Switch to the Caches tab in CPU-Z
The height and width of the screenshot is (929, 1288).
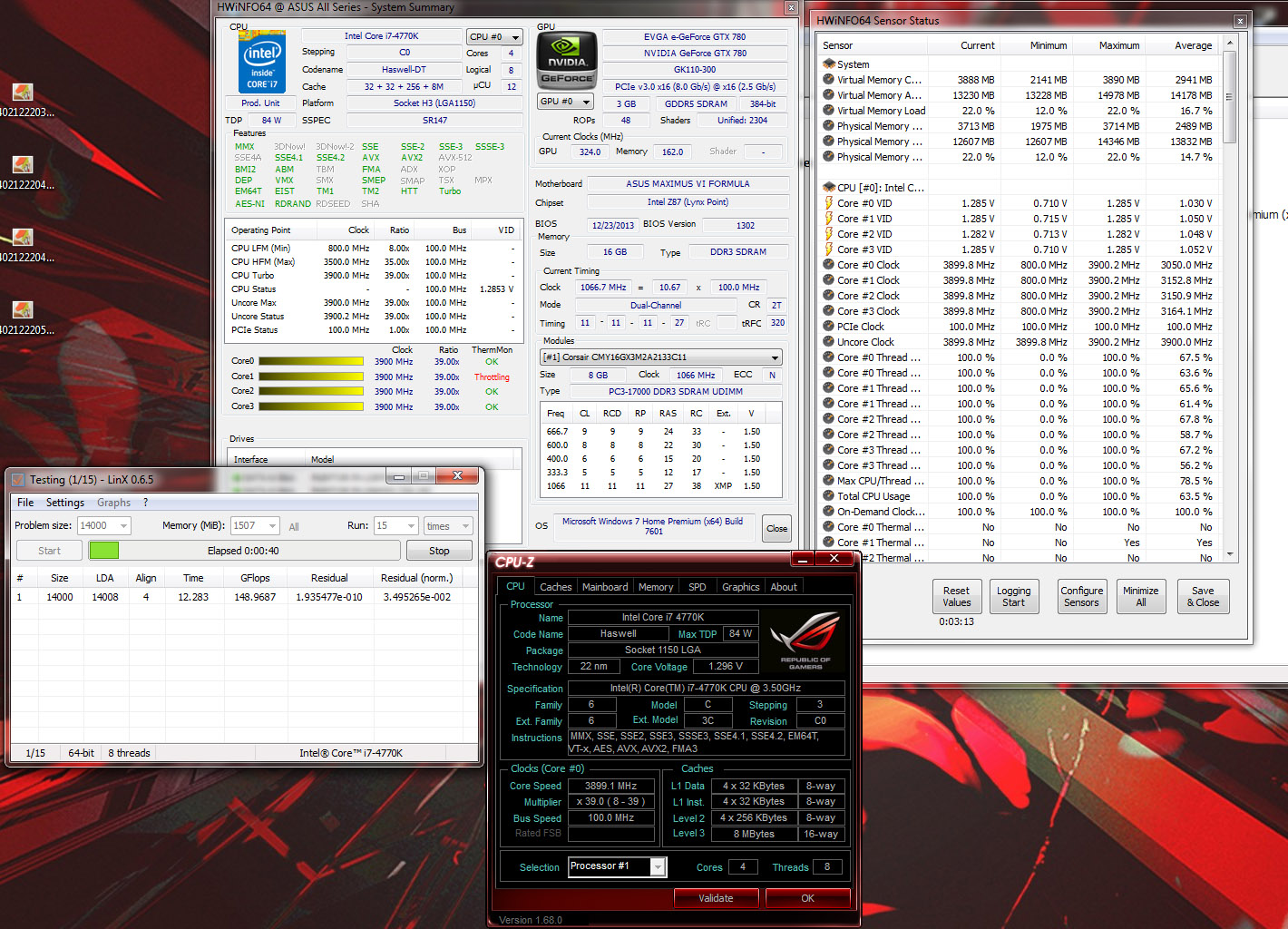[556, 587]
